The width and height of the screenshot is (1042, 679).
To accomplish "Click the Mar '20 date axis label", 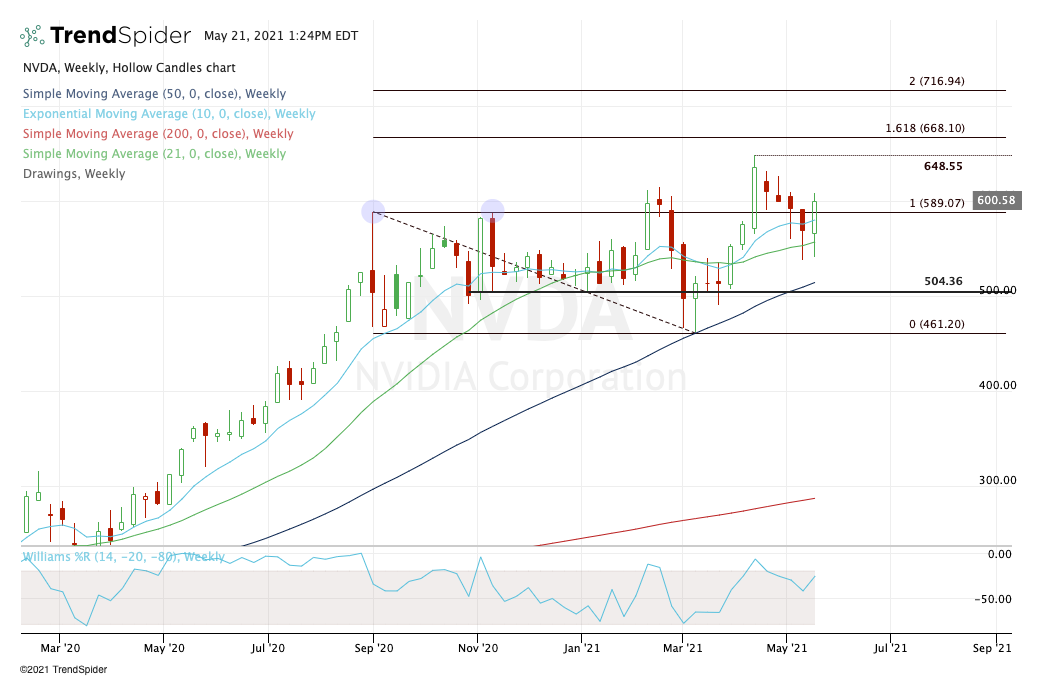I will click(x=60, y=648).
